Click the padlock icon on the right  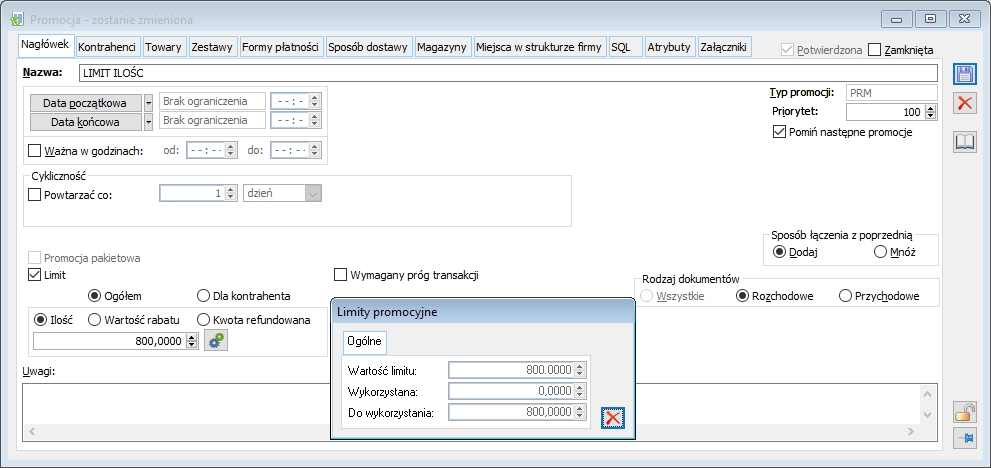tap(964, 412)
